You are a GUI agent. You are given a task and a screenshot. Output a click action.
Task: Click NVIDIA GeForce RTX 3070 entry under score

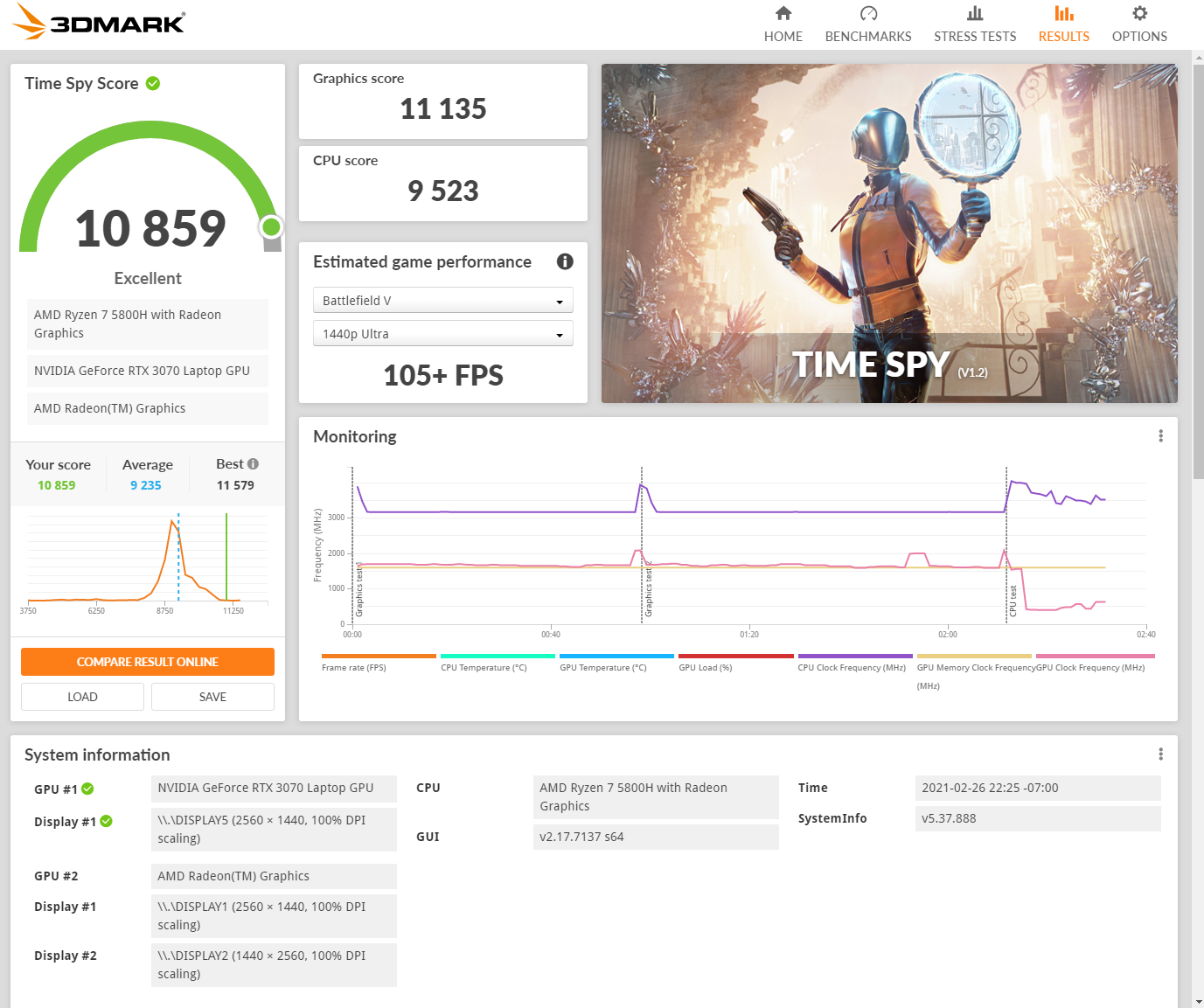tap(148, 371)
